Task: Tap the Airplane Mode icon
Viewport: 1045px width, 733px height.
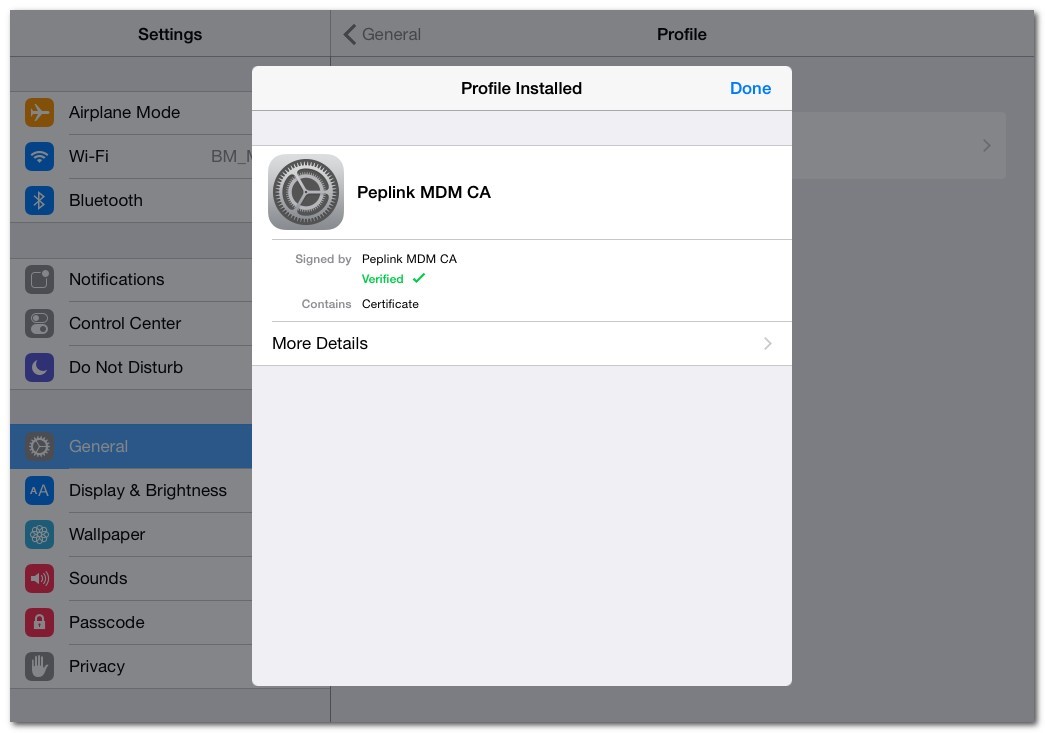Action: (x=39, y=113)
